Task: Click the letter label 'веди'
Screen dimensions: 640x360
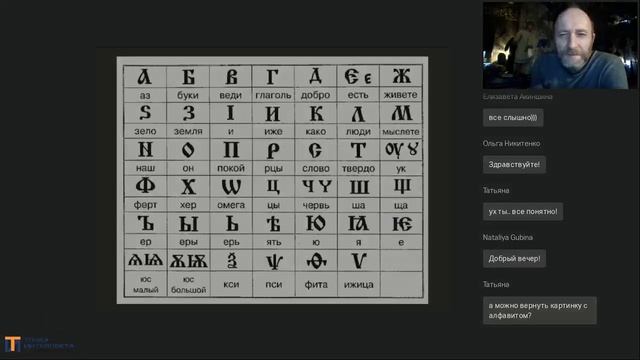Action: [231, 95]
